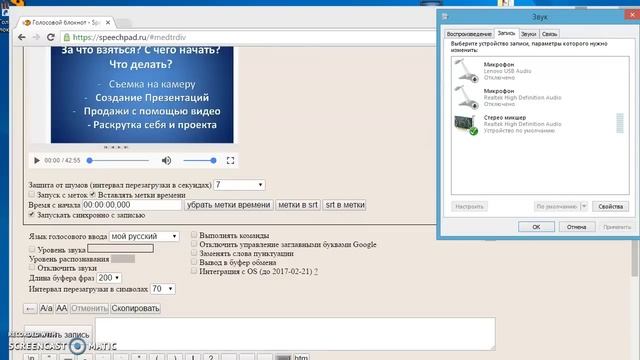
Task: Click убрать метки времени button
Action: [229, 205]
